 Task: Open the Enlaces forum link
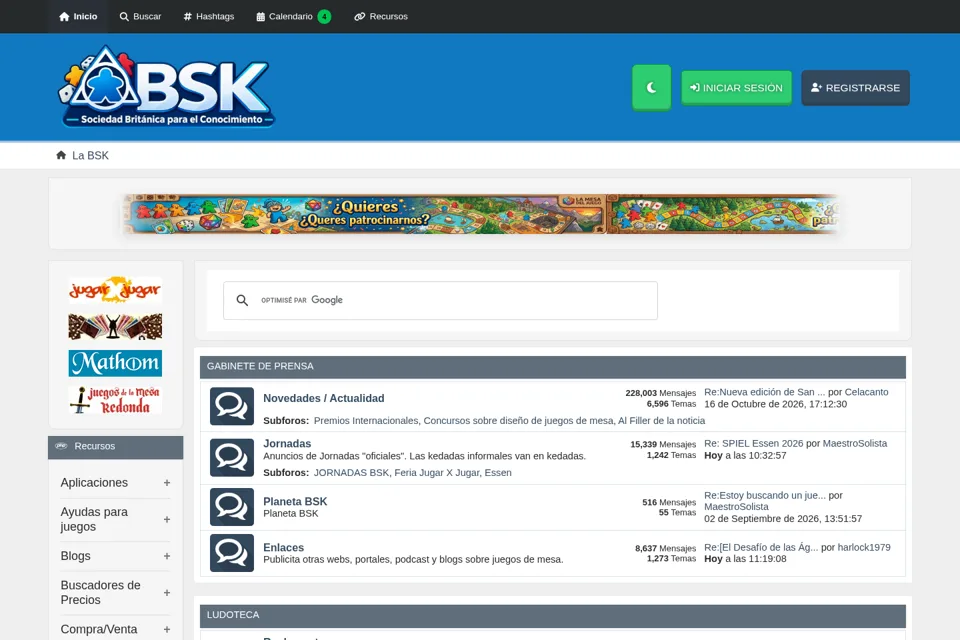283,548
